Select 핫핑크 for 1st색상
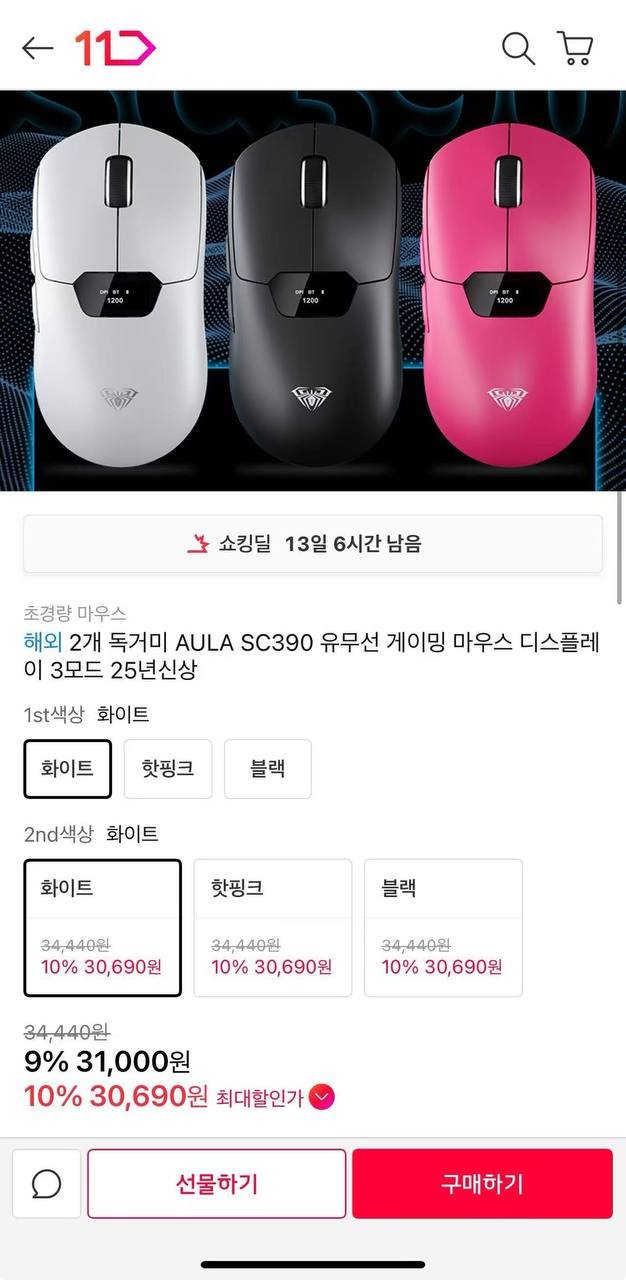Image resolution: width=626 pixels, height=1280 pixels. (167, 768)
